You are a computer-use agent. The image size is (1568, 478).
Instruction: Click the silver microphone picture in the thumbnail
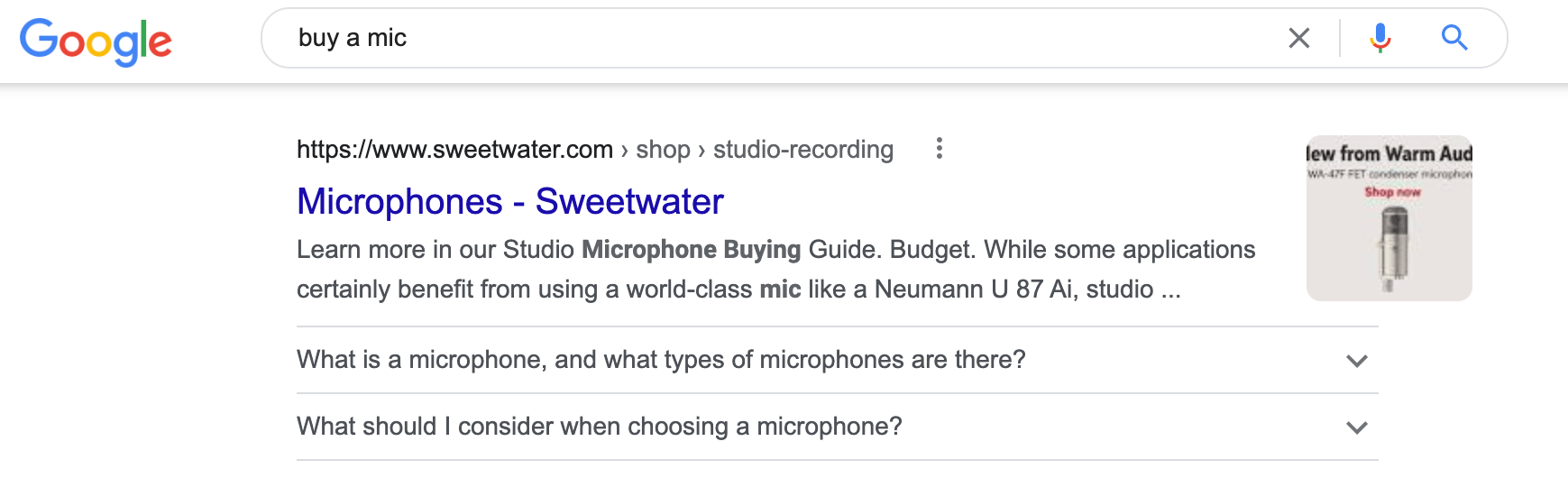pos(1393,248)
